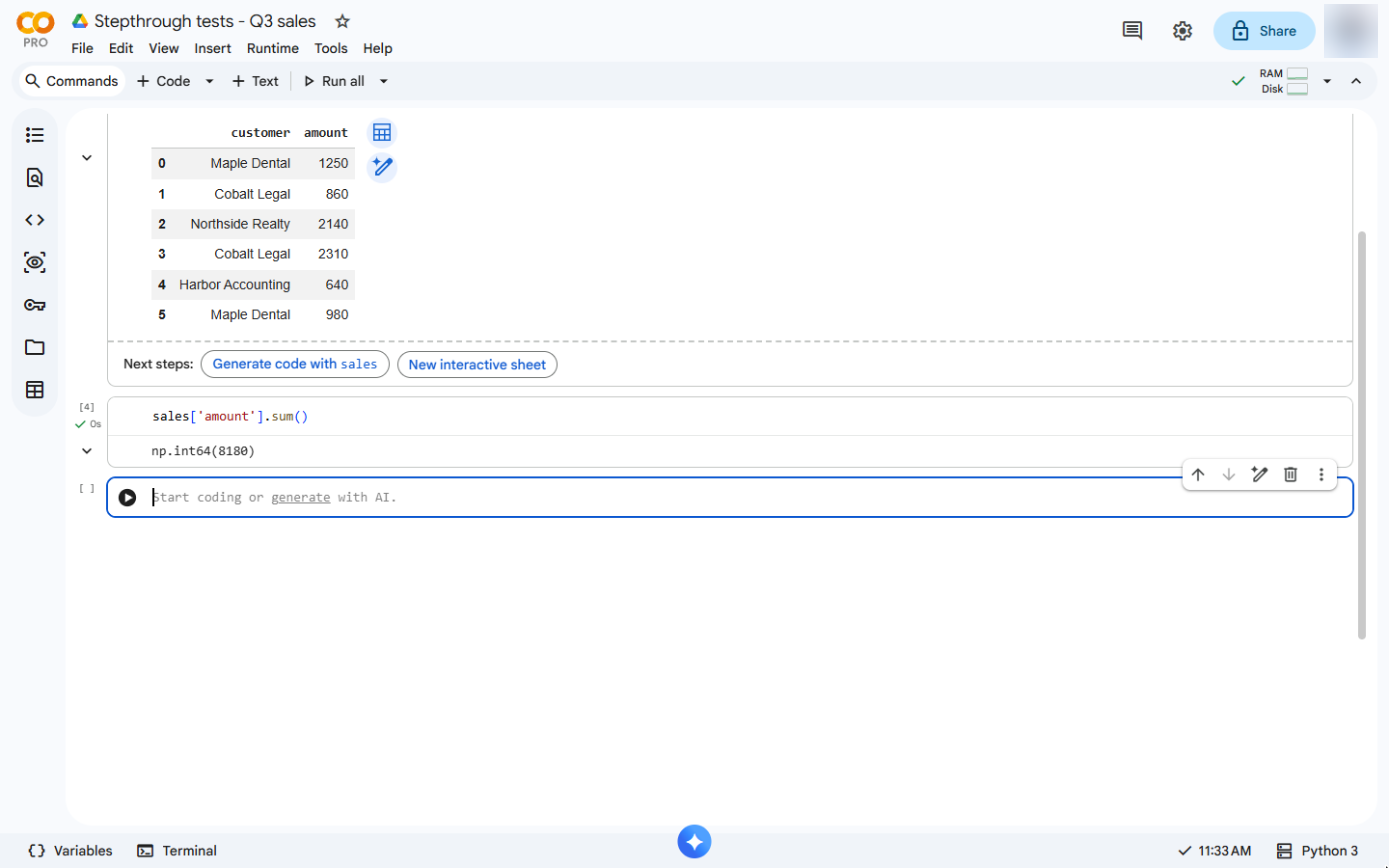Delete the selected cell
This screenshot has height=868, width=1389.
(1291, 475)
